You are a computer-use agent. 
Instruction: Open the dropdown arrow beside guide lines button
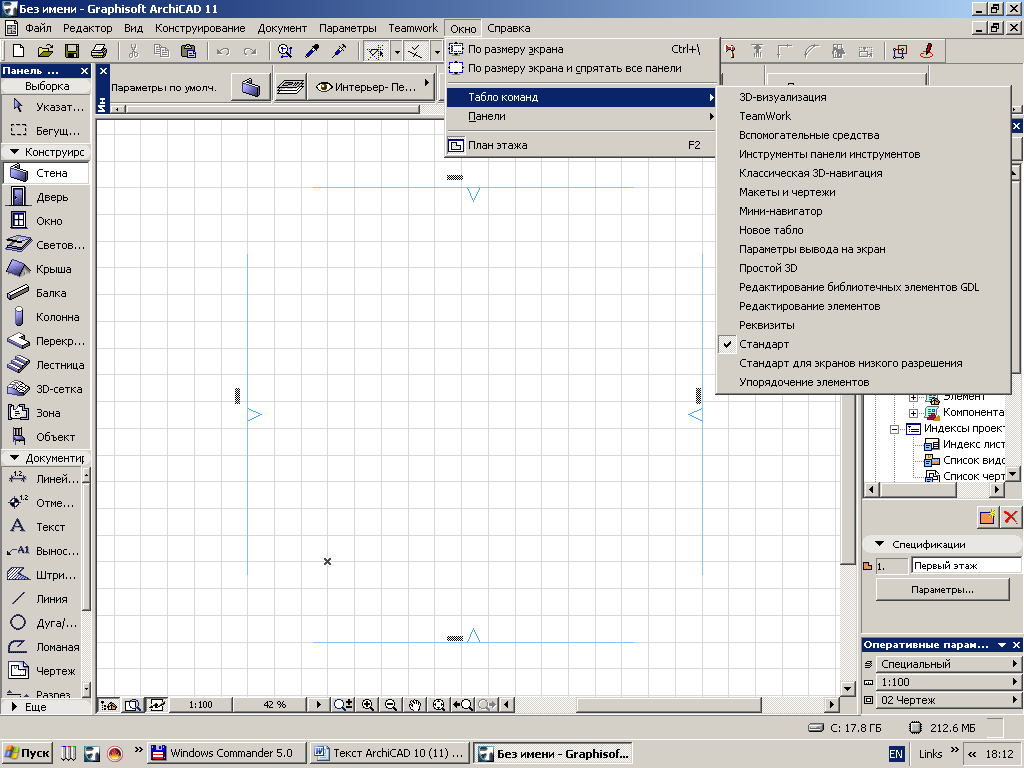tap(397, 52)
